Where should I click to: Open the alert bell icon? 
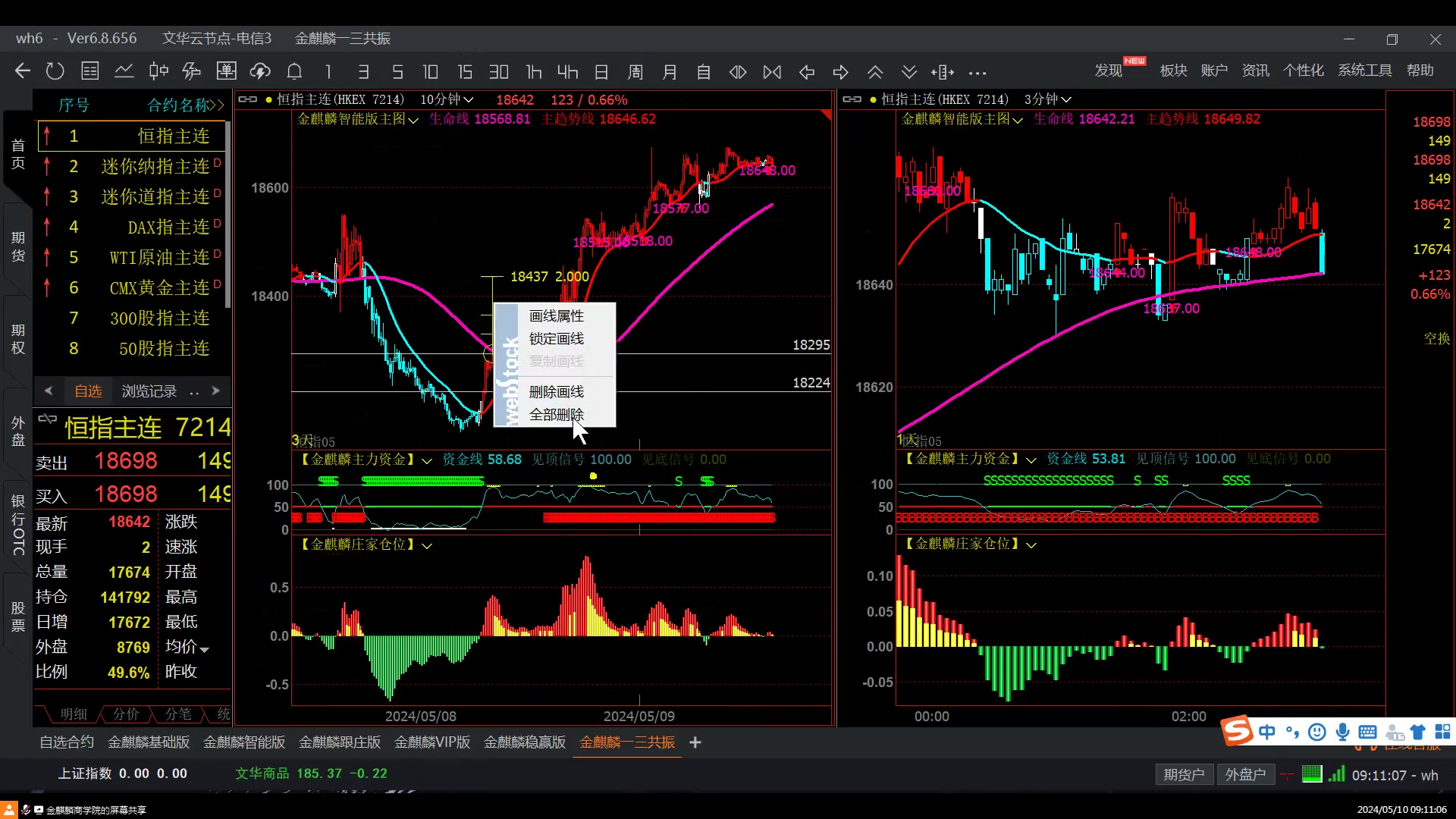(294, 71)
